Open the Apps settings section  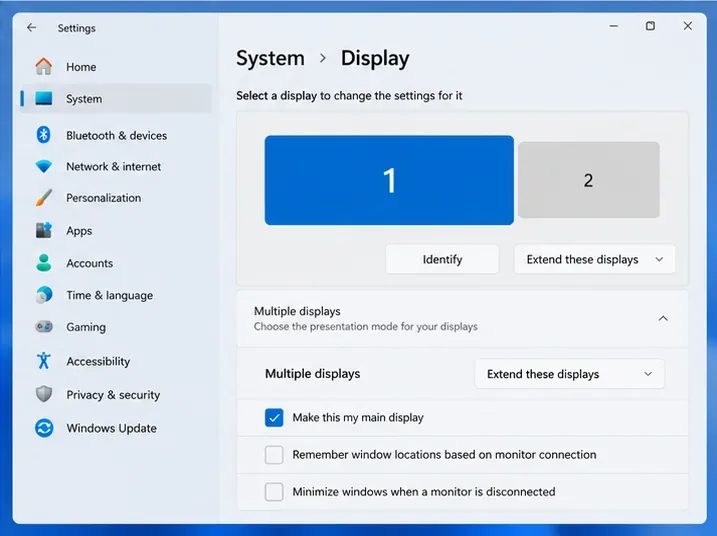pos(117,230)
